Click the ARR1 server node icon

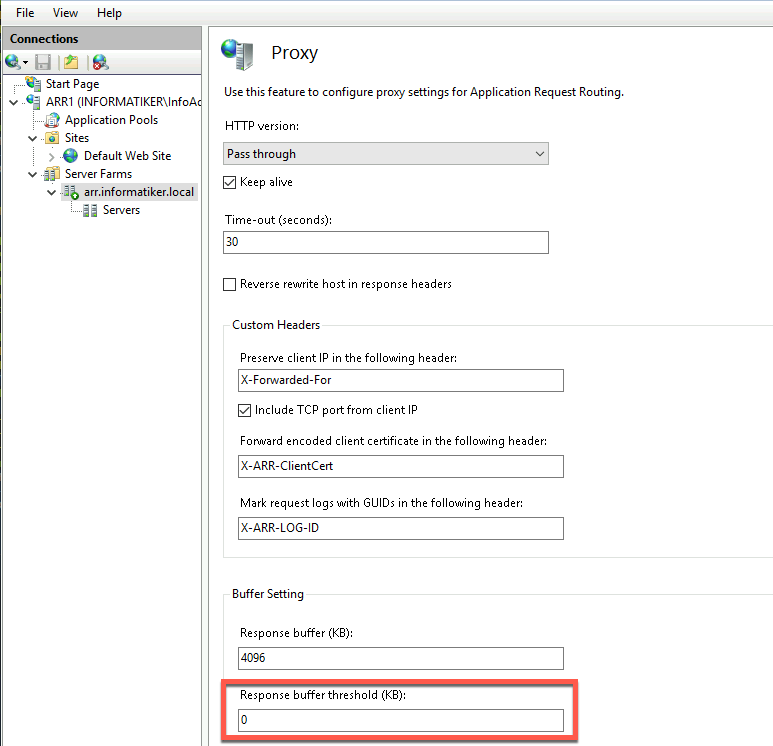pyautogui.click(x=33, y=102)
